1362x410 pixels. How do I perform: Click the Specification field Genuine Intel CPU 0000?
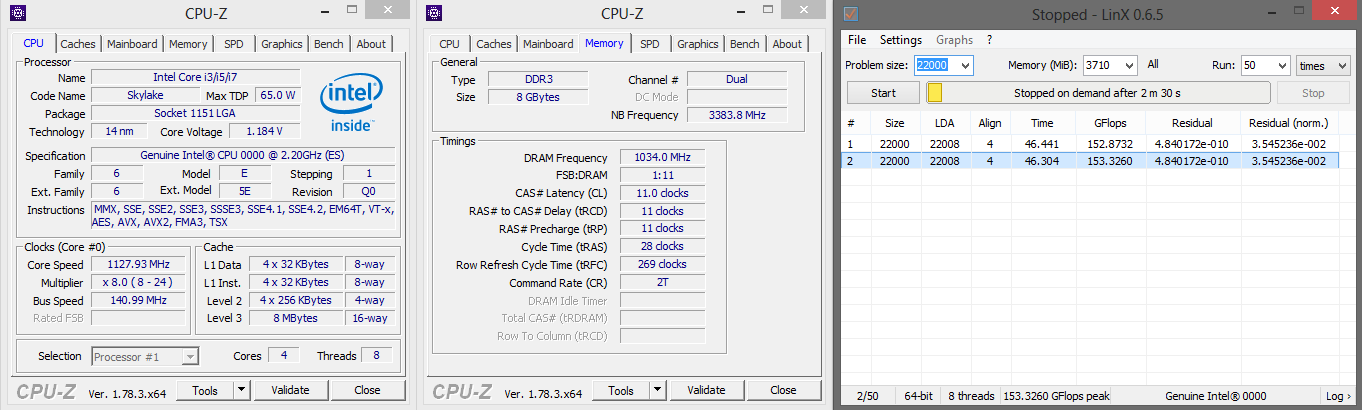[x=242, y=155]
